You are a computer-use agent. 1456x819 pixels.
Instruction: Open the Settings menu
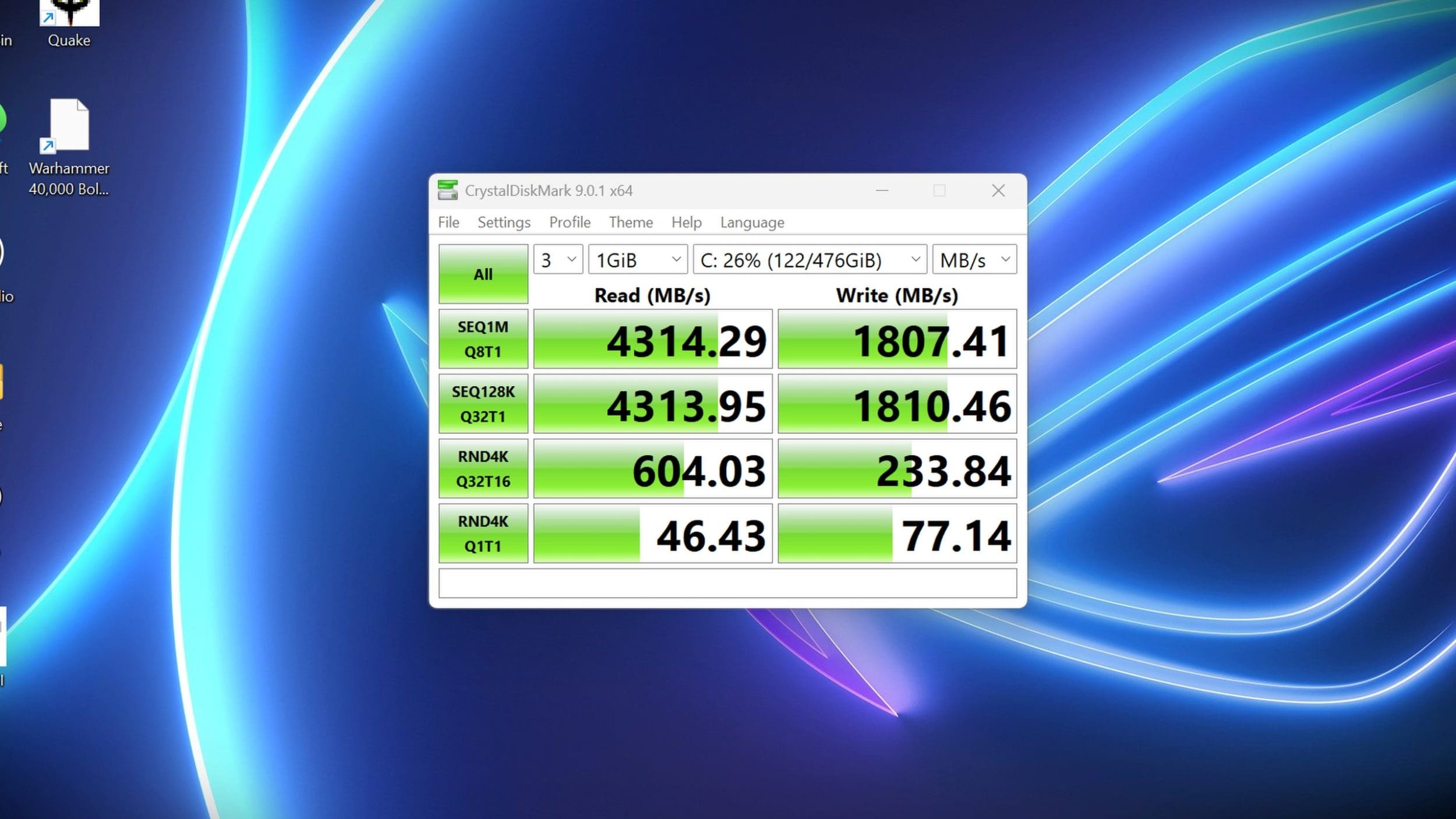pyautogui.click(x=504, y=223)
